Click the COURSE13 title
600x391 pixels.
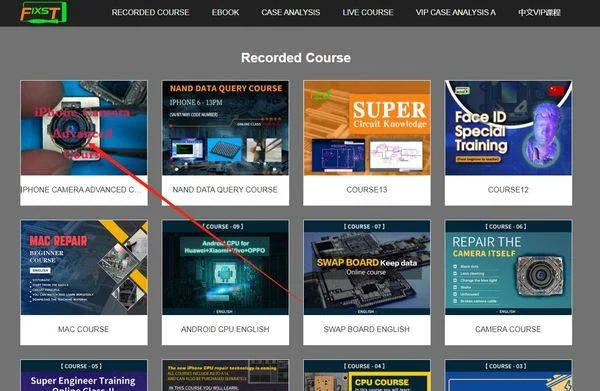coord(367,189)
